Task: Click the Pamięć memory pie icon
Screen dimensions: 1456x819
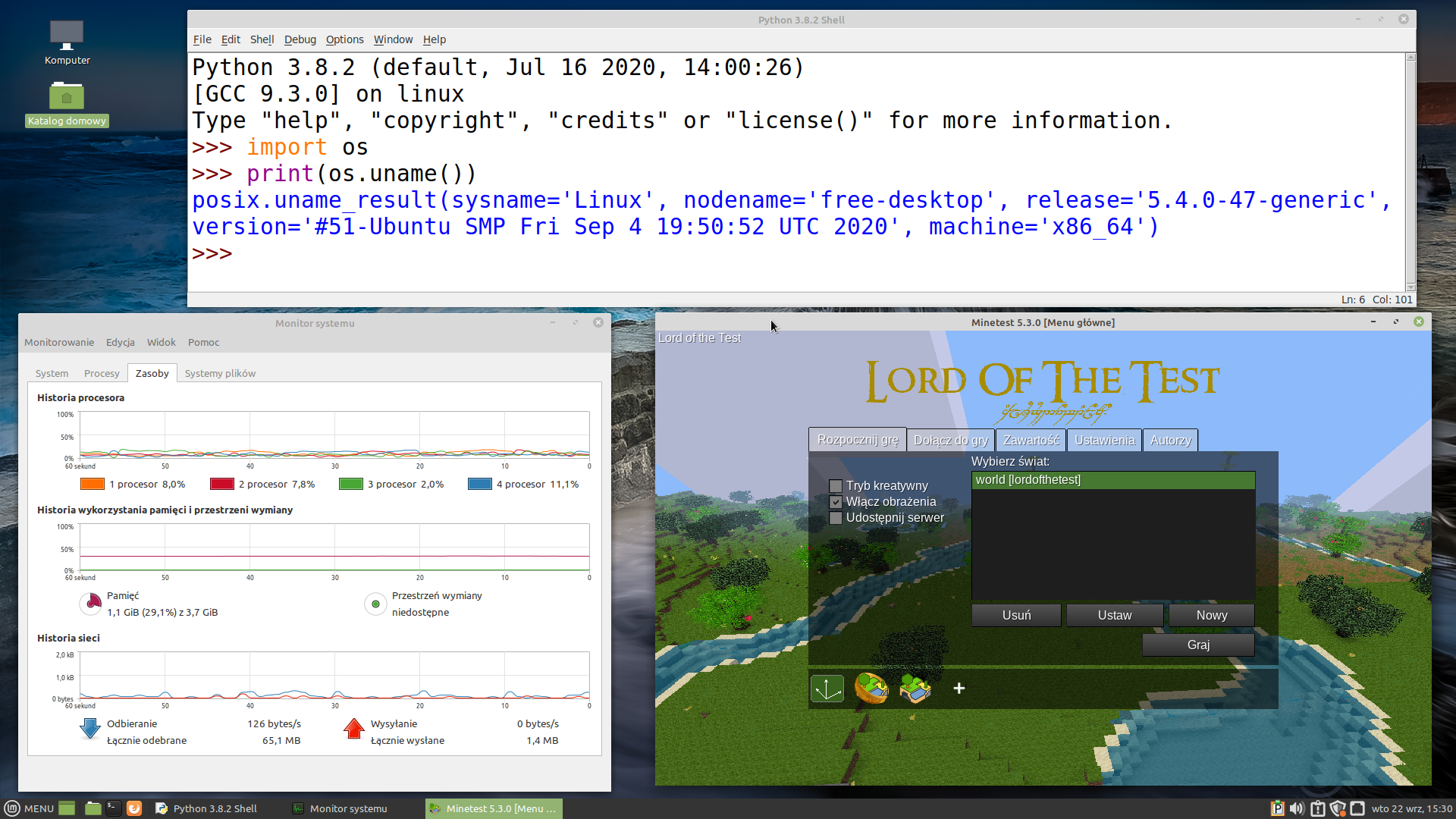Action: click(91, 604)
